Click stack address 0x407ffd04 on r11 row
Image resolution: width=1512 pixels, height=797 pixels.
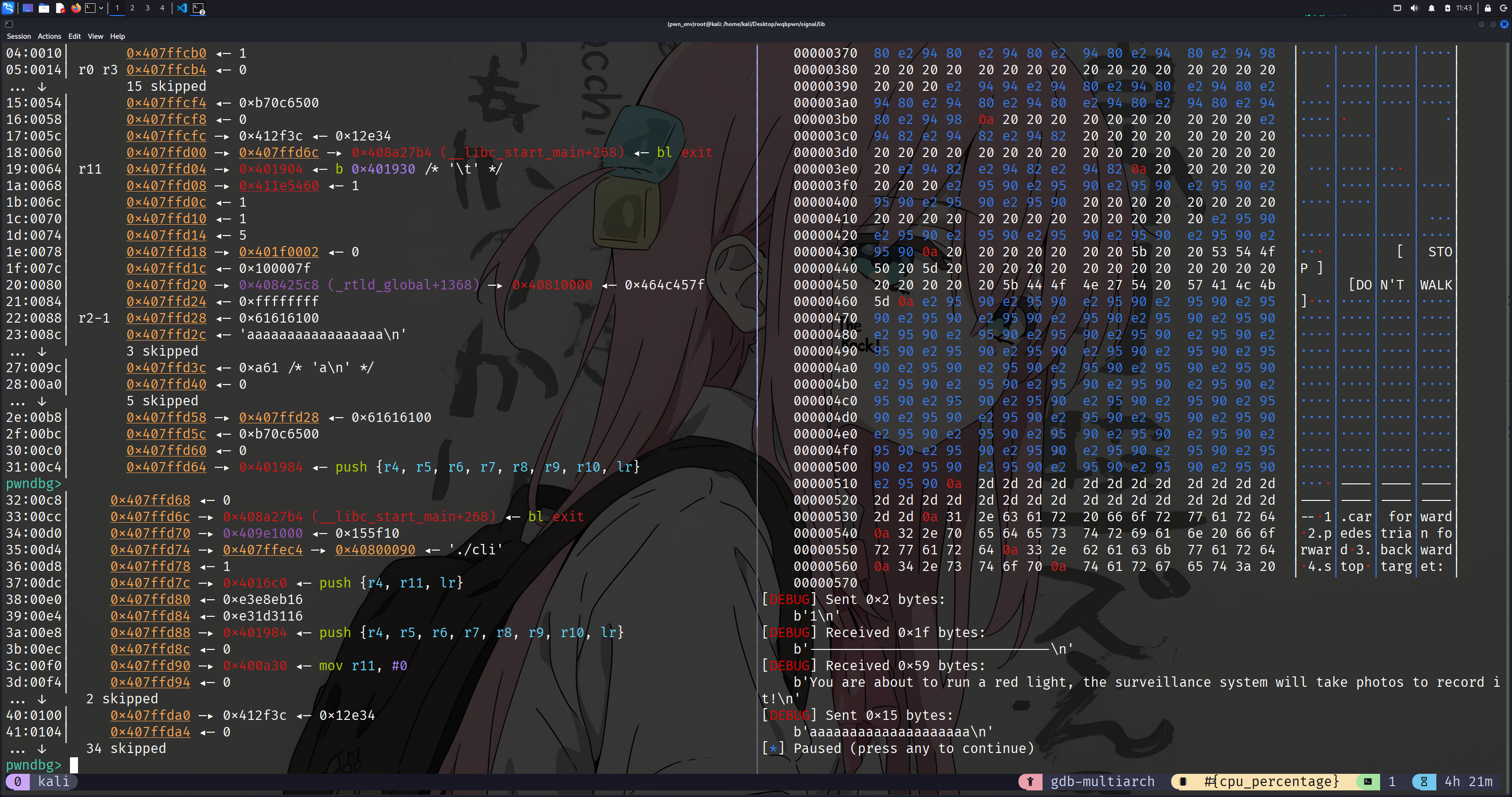tap(167, 169)
